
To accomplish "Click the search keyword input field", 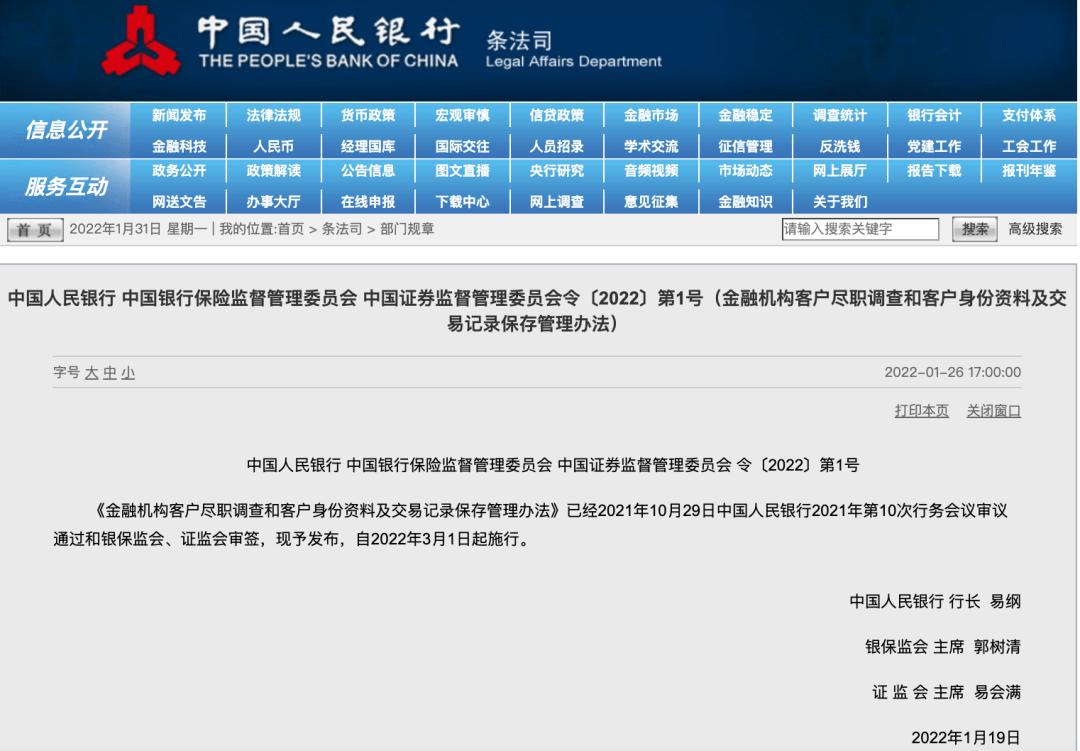I will [860, 228].
